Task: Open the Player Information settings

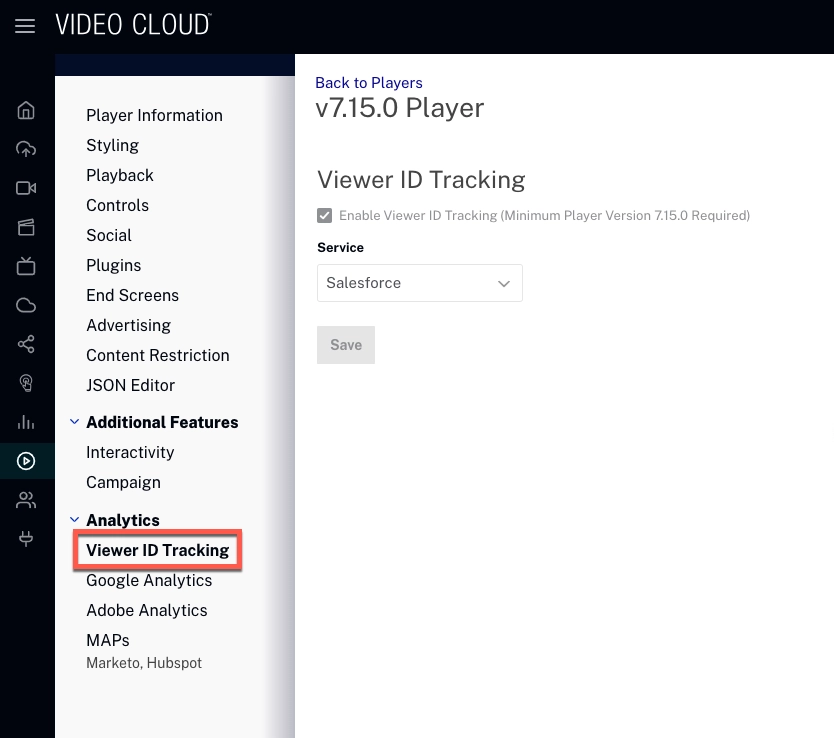Action: pos(154,115)
